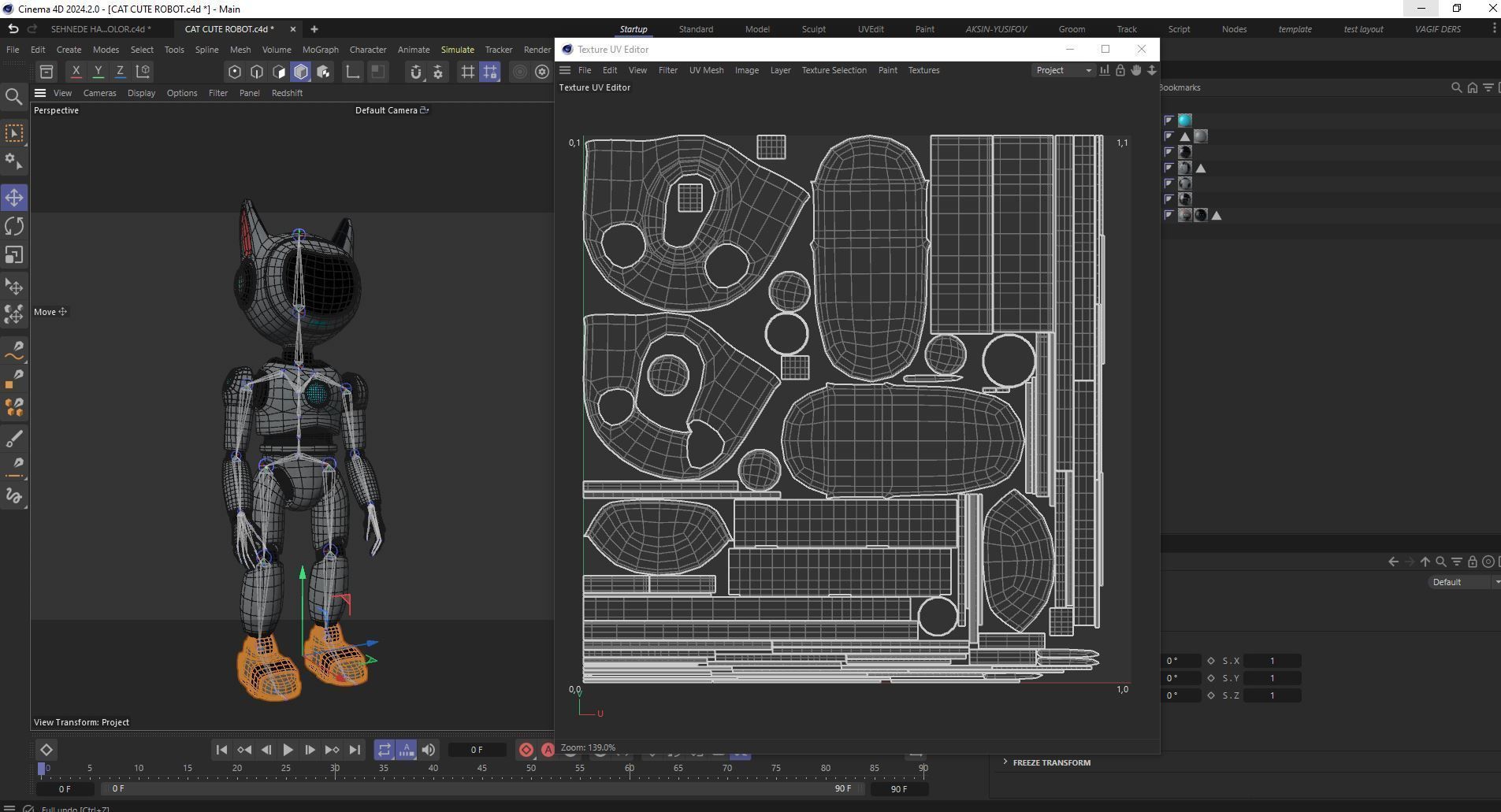The image size is (1501, 812).
Task: Switch to Points mode icon
Action: pos(235,72)
